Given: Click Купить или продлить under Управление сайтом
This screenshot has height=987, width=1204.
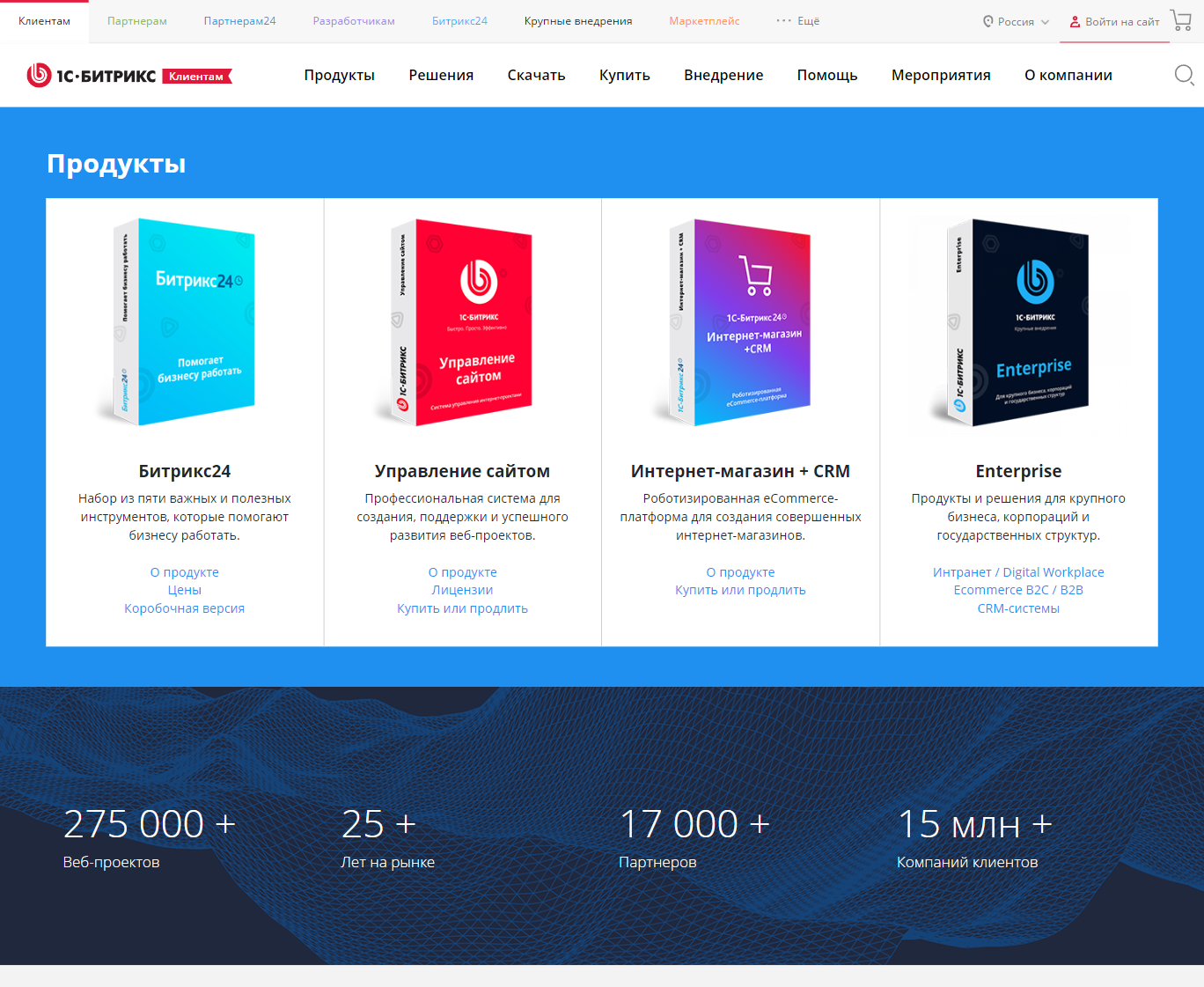Looking at the screenshot, I should (462, 608).
